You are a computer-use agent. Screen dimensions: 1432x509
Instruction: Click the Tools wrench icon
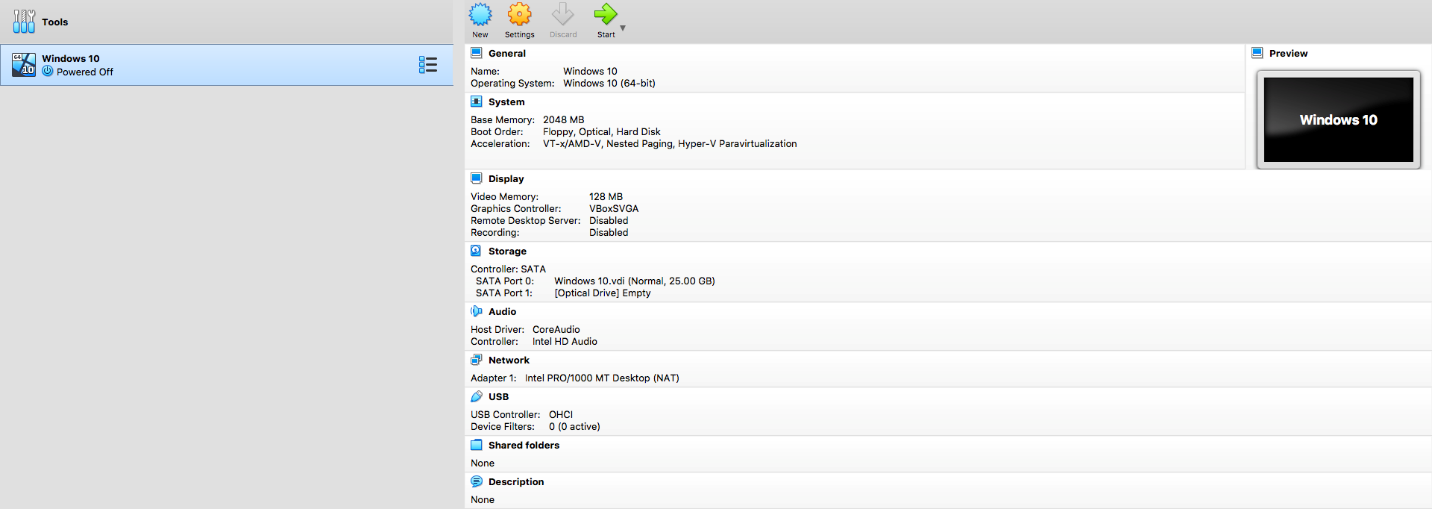24,21
